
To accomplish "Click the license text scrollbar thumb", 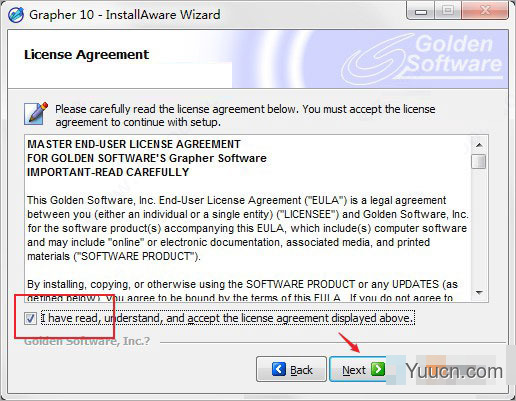I will coord(479,161).
